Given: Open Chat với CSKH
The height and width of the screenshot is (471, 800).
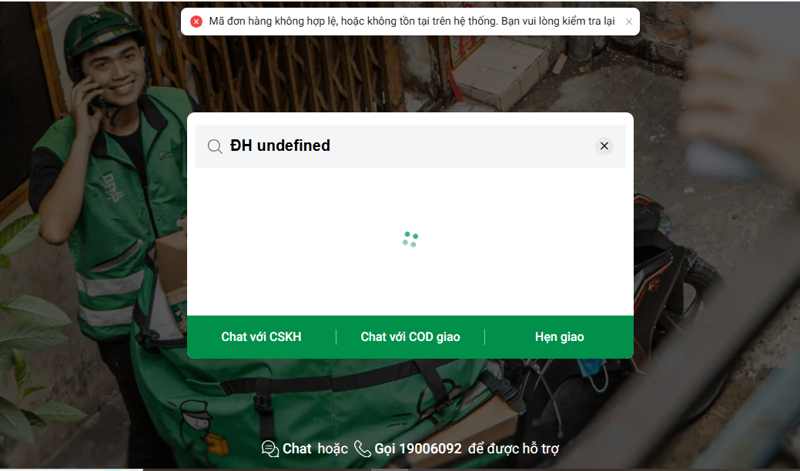Looking at the screenshot, I should point(261,337).
